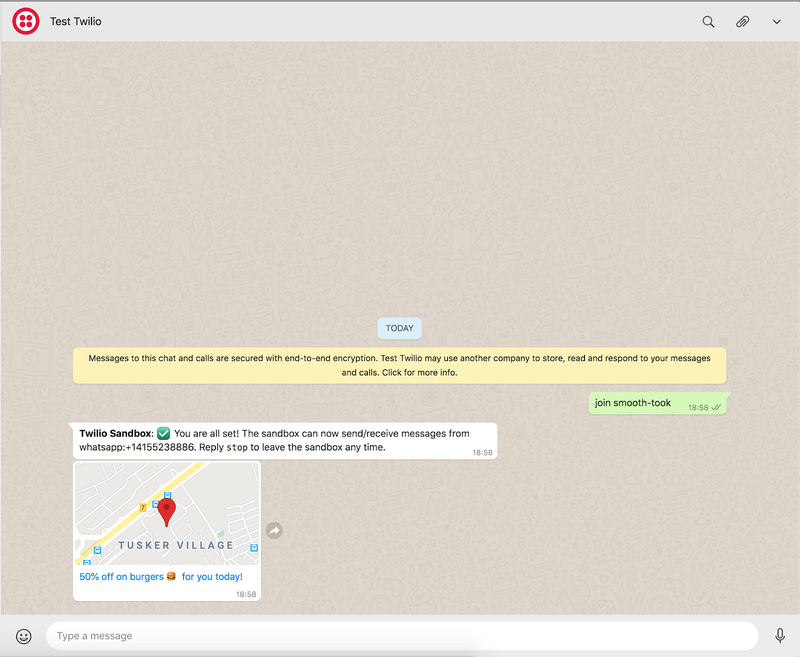
Task: Open the chat options chevron in the header
Action: click(x=776, y=21)
